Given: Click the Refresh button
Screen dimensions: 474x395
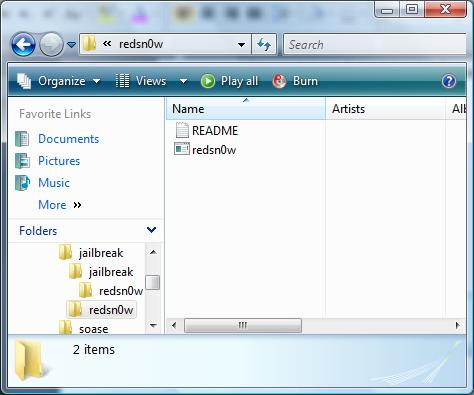Looking at the screenshot, I should pyautogui.click(x=264, y=44).
